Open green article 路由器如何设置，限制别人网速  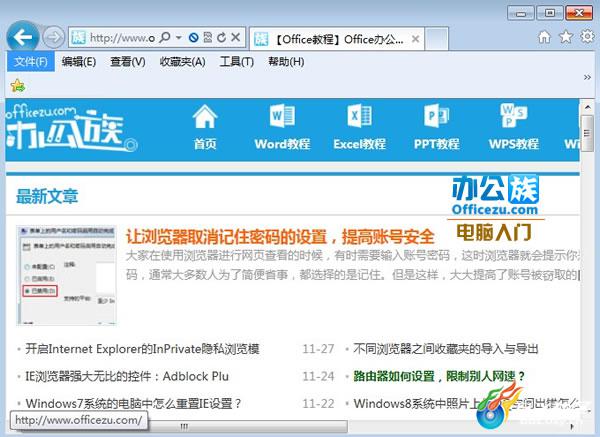point(439,376)
